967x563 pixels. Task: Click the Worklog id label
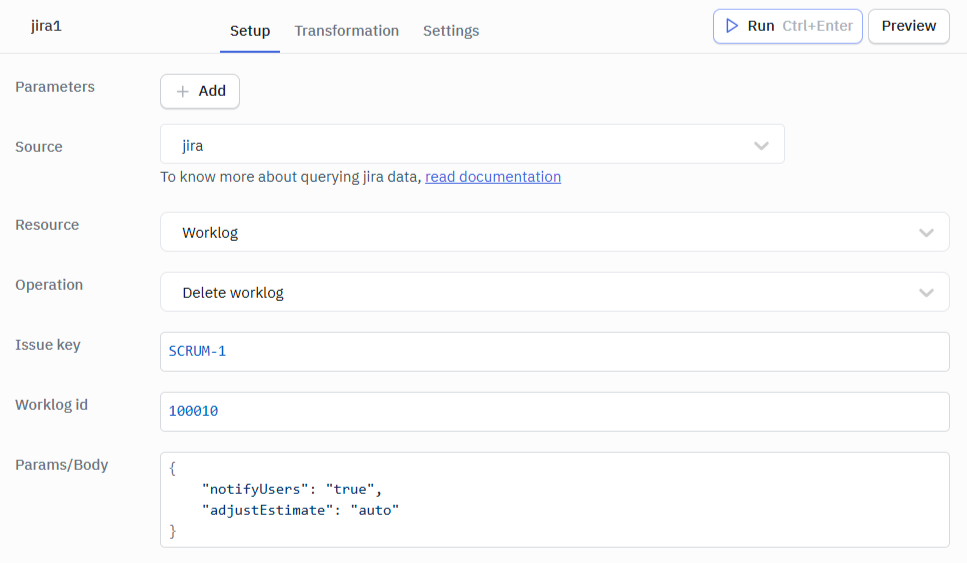(52, 405)
